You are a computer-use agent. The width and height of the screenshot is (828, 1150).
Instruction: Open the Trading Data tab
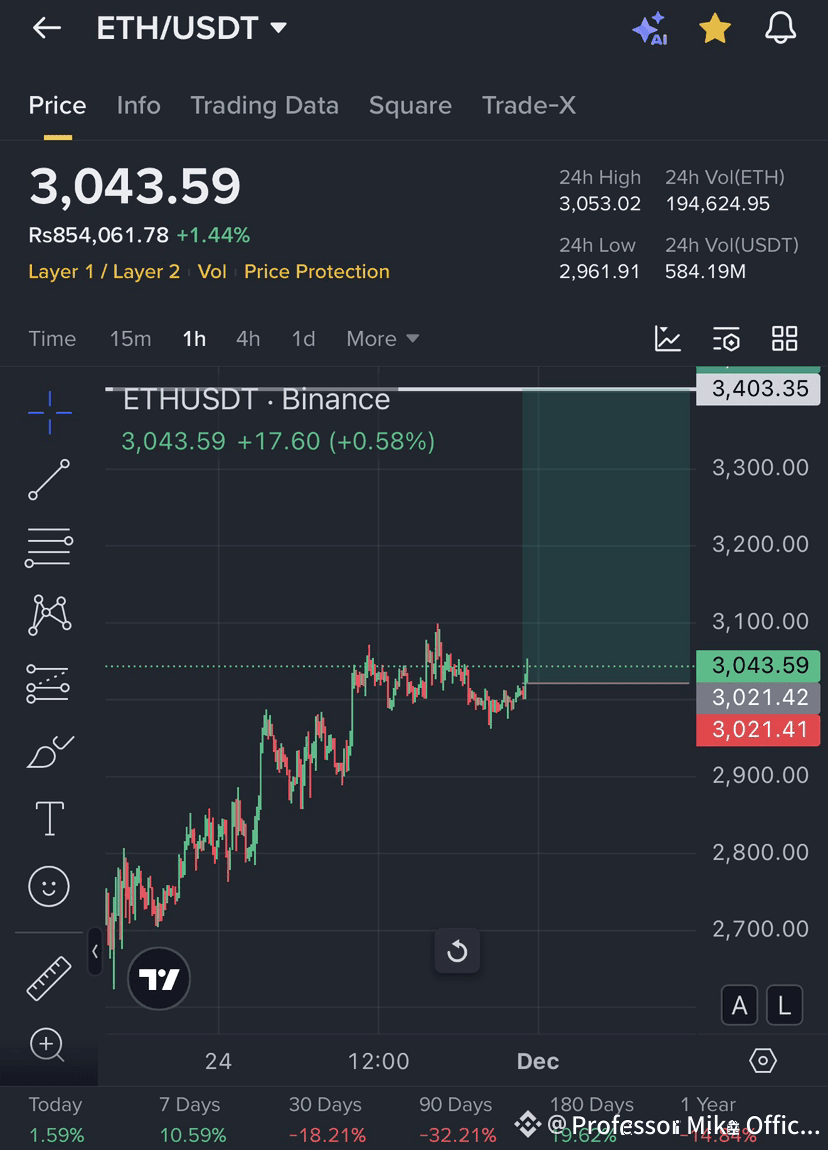[265, 106]
